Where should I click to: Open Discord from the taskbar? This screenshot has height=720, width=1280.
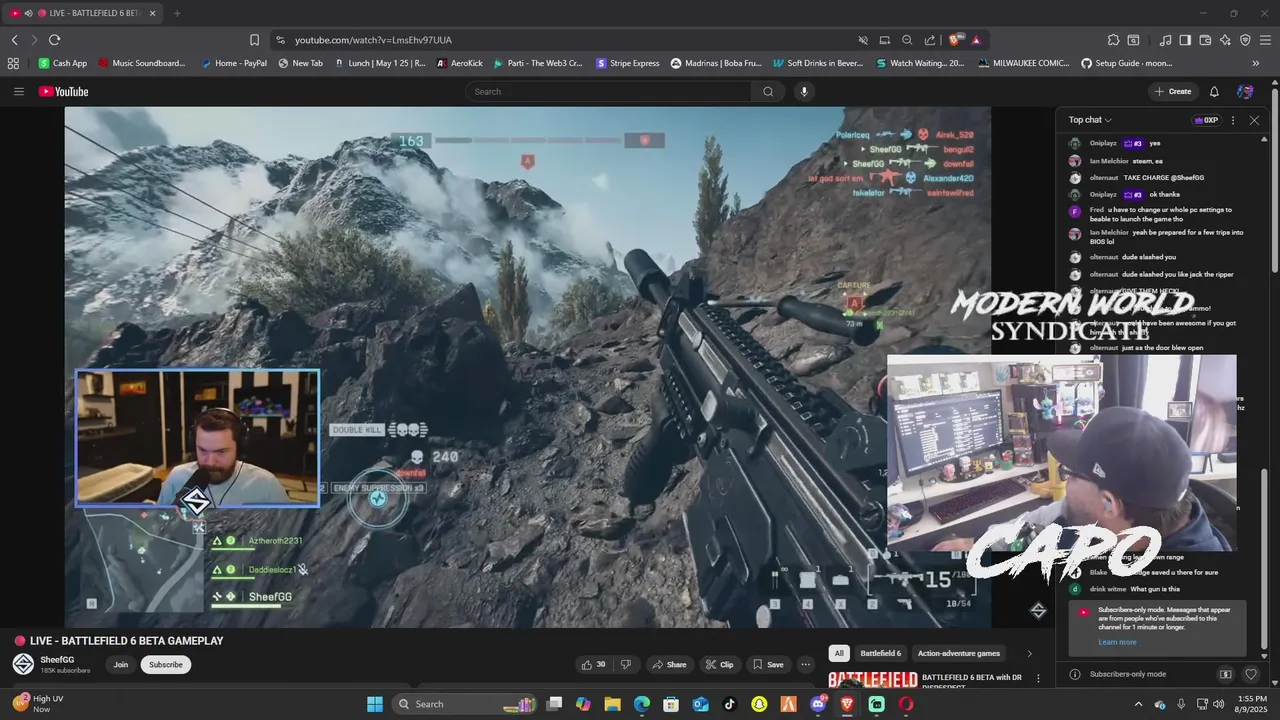click(818, 704)
